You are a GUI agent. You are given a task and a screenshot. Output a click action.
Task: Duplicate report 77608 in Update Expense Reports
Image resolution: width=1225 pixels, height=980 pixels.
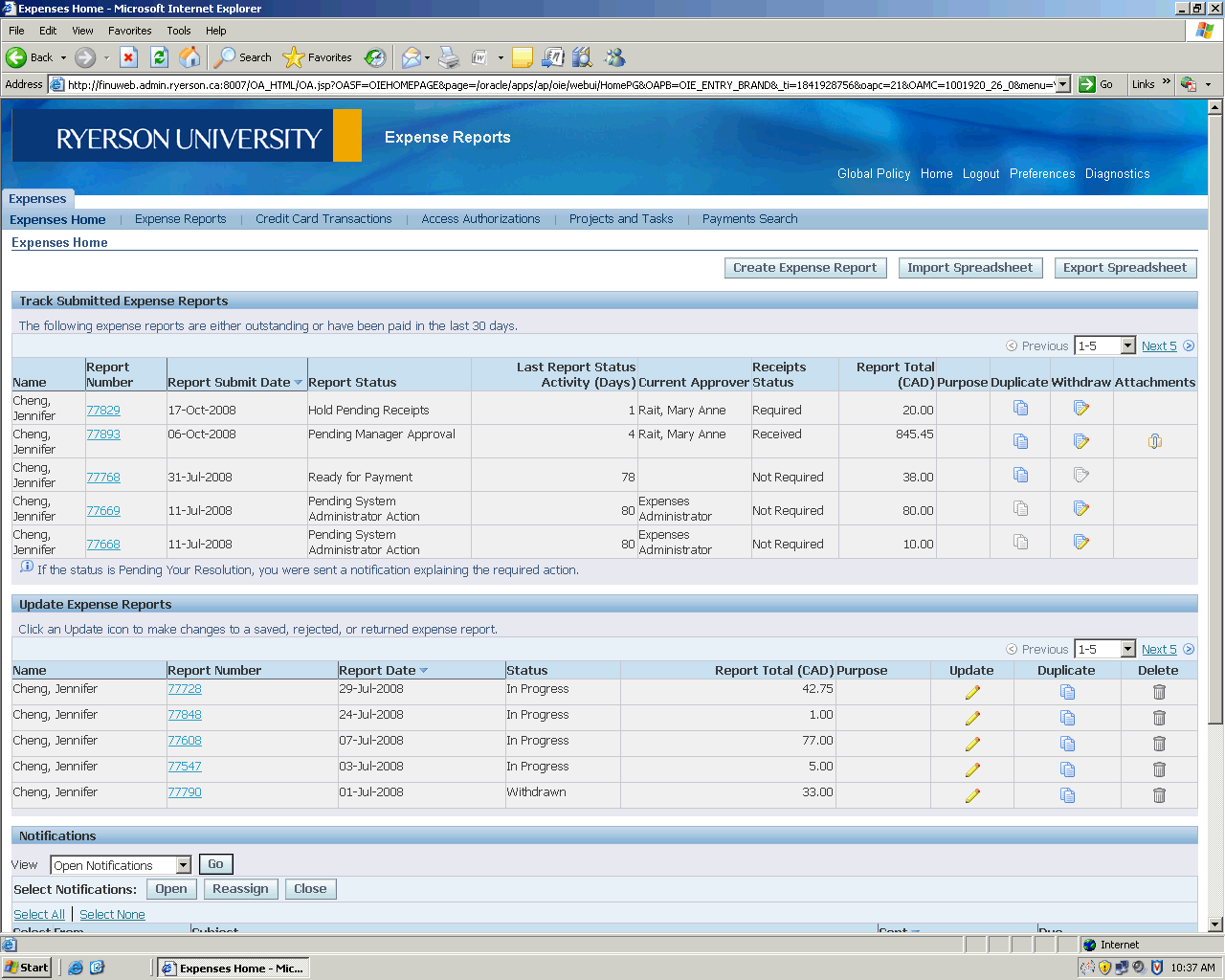coord(1067,744)
